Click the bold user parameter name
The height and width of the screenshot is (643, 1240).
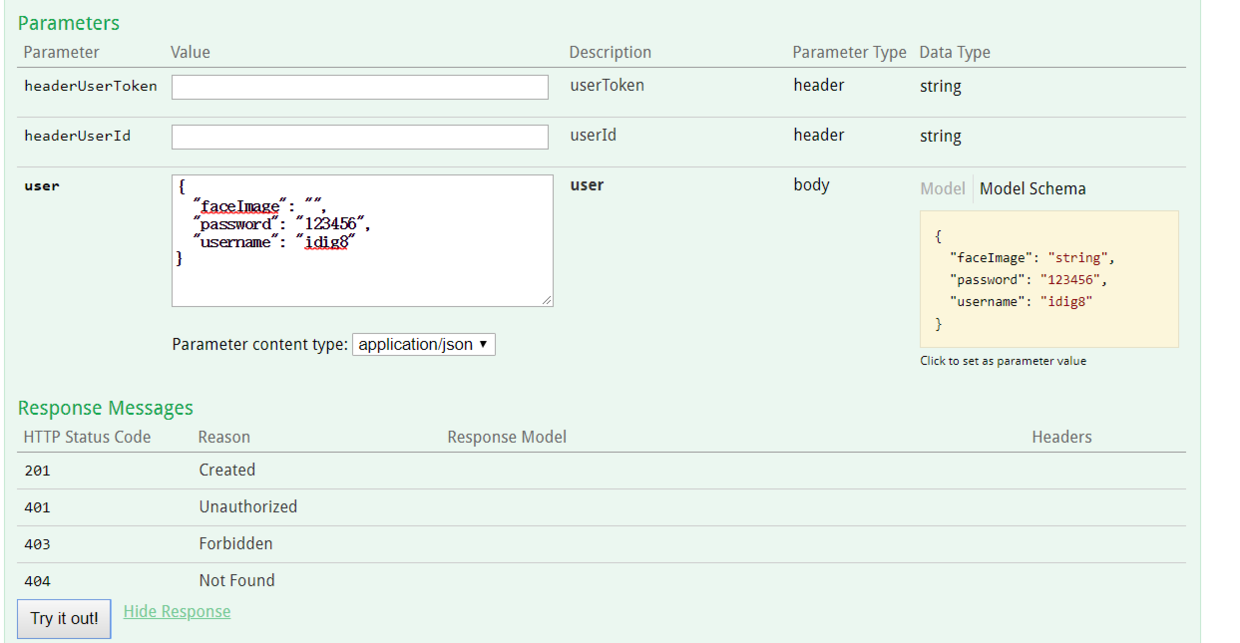tap(42, 186)
